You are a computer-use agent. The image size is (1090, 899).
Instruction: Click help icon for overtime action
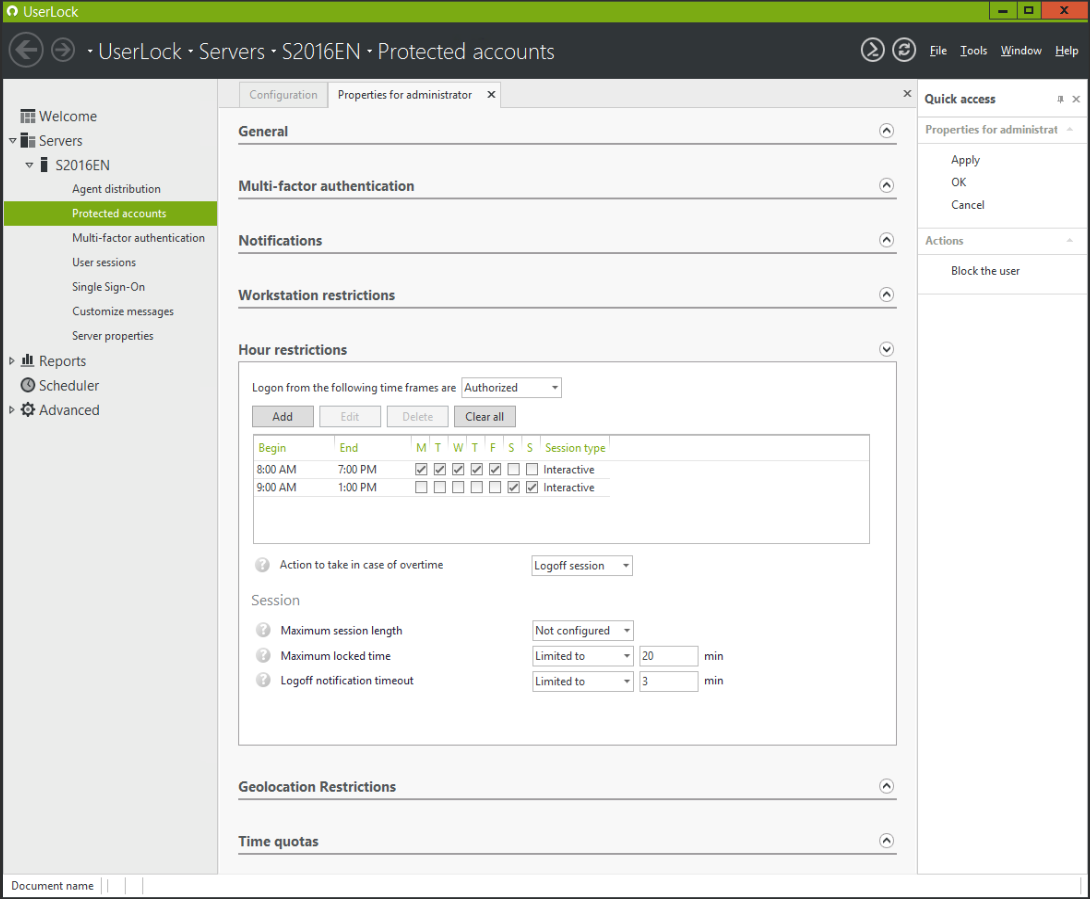[262, 565]
